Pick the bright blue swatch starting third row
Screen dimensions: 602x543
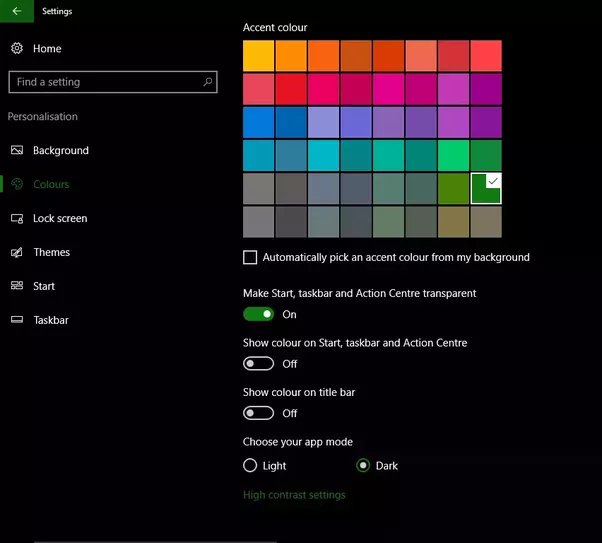pyautogui.click(x=258, y=122)
